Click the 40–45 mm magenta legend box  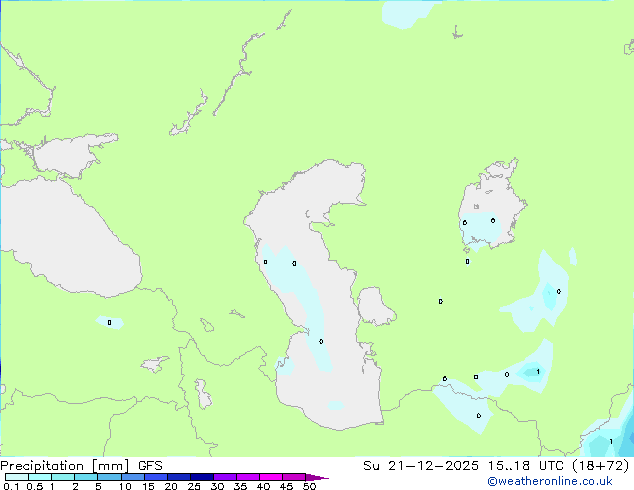(271, 477)
